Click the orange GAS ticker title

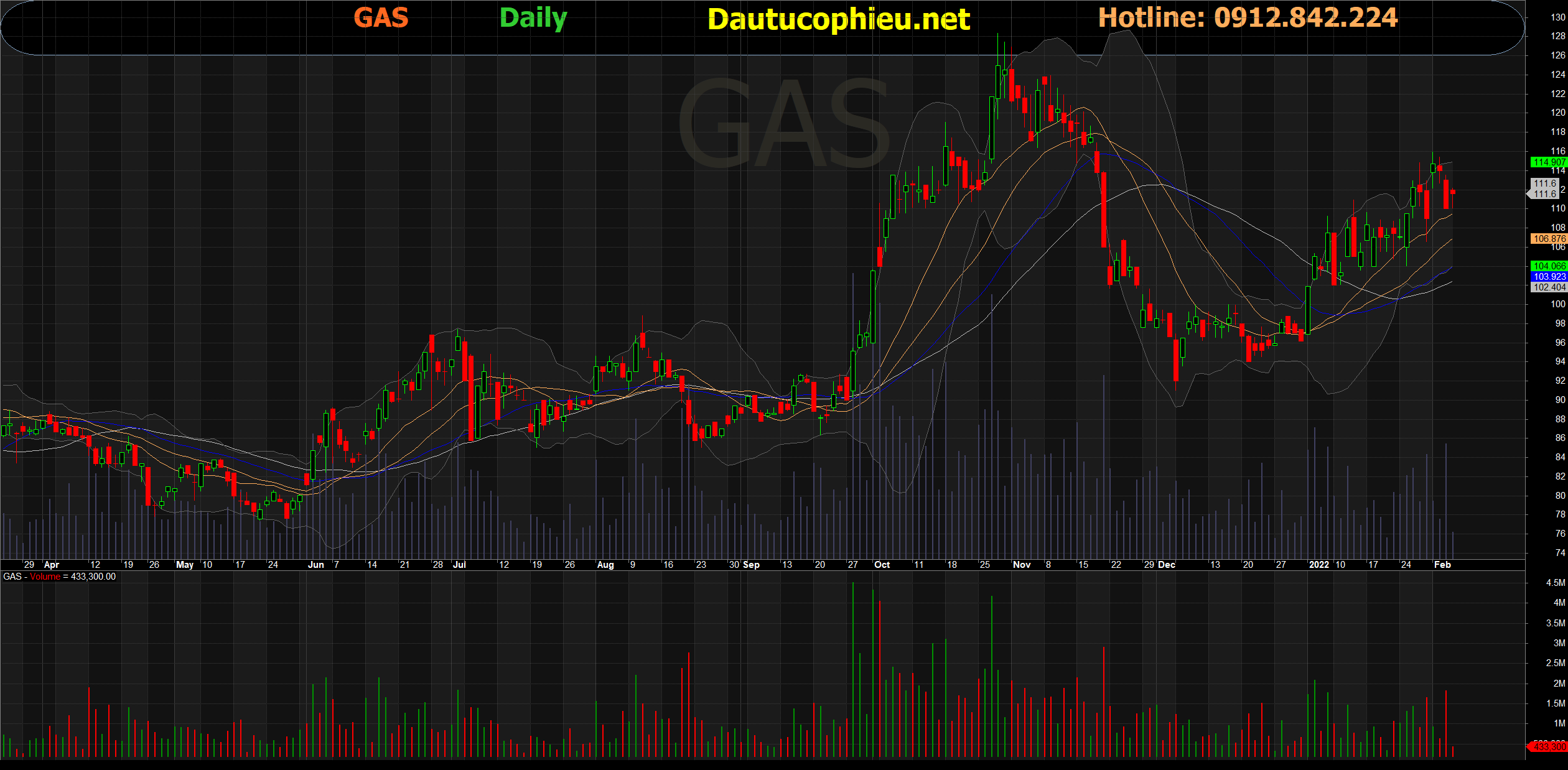pos(381,17)
